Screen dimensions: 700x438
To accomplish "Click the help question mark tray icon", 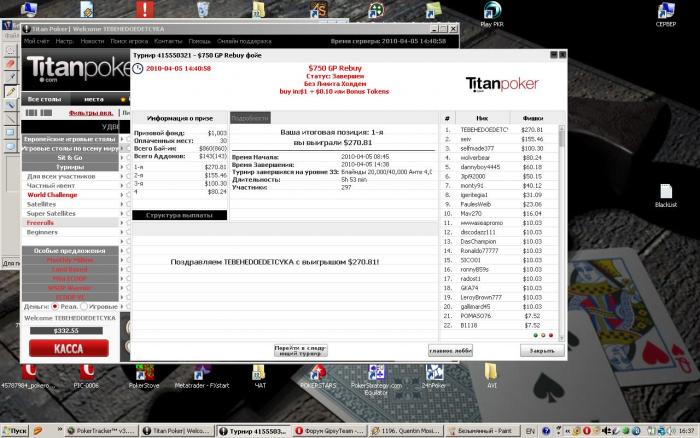I will point(546,431).
